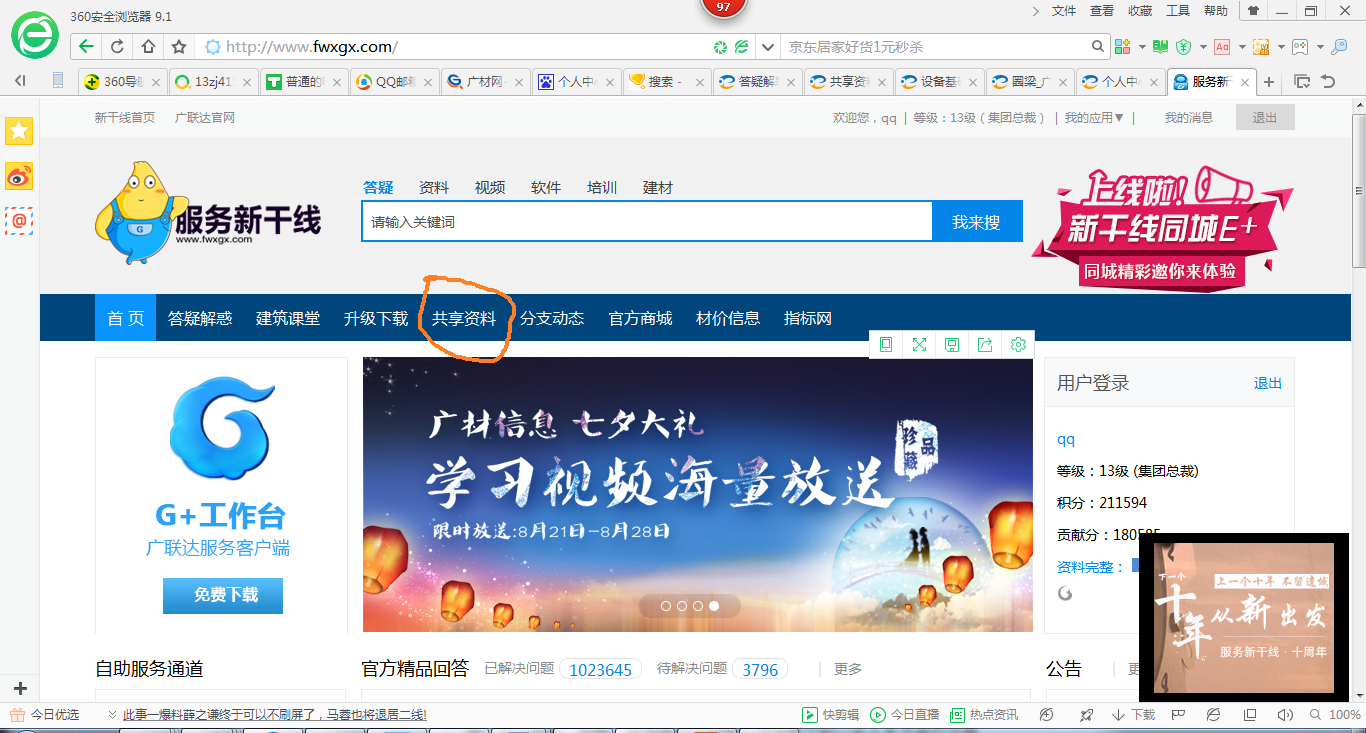Click the 请输入关键词 search field

(647, 222)
